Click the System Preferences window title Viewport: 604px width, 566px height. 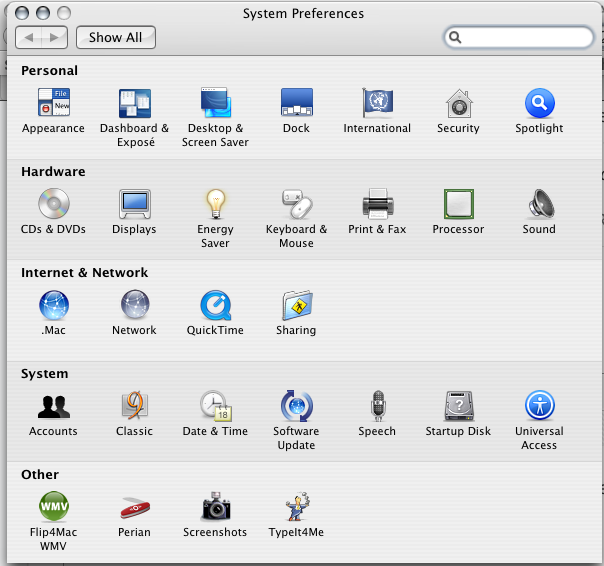303,13
